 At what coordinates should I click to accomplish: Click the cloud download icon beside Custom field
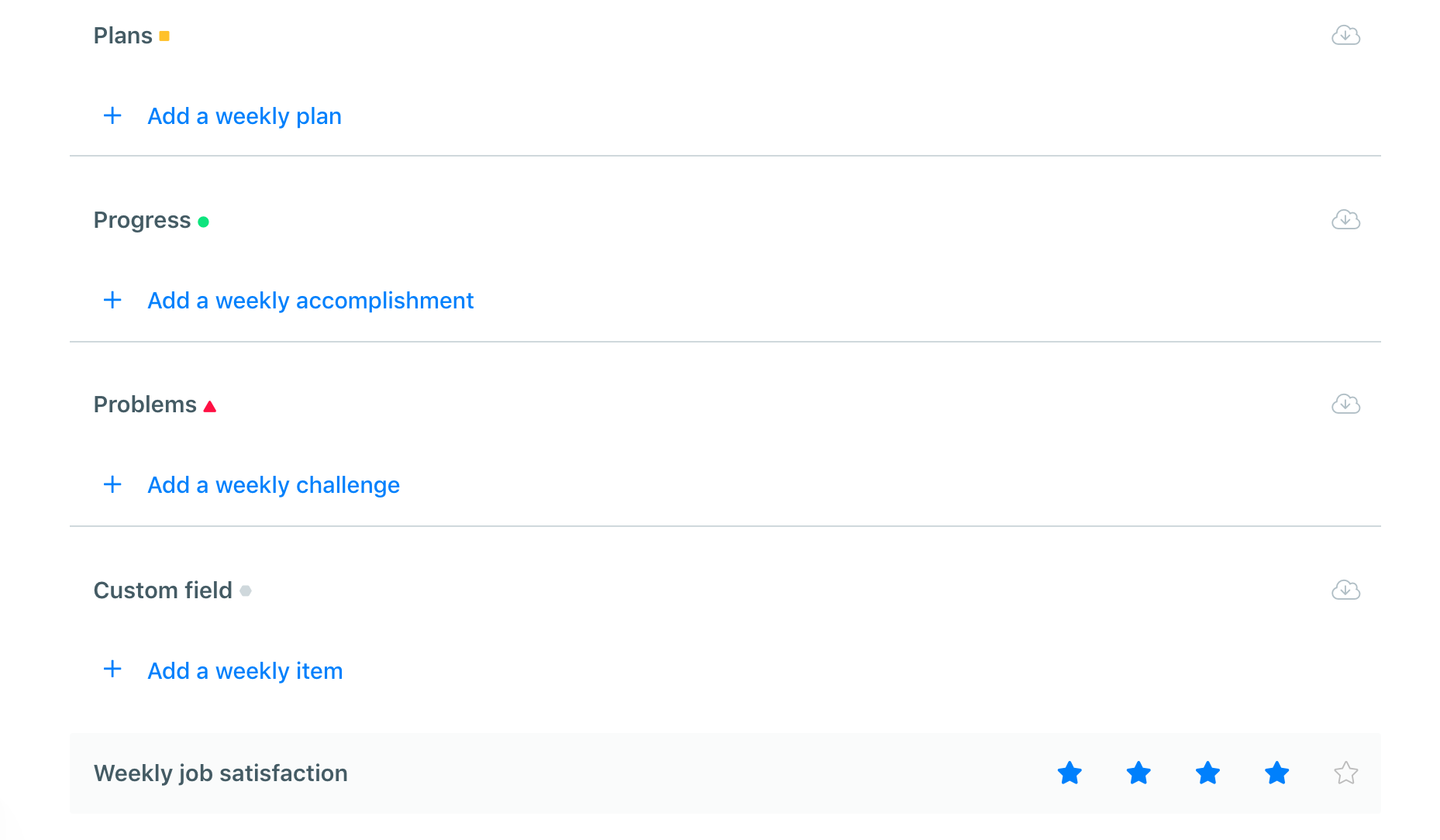click(1346, 590)
